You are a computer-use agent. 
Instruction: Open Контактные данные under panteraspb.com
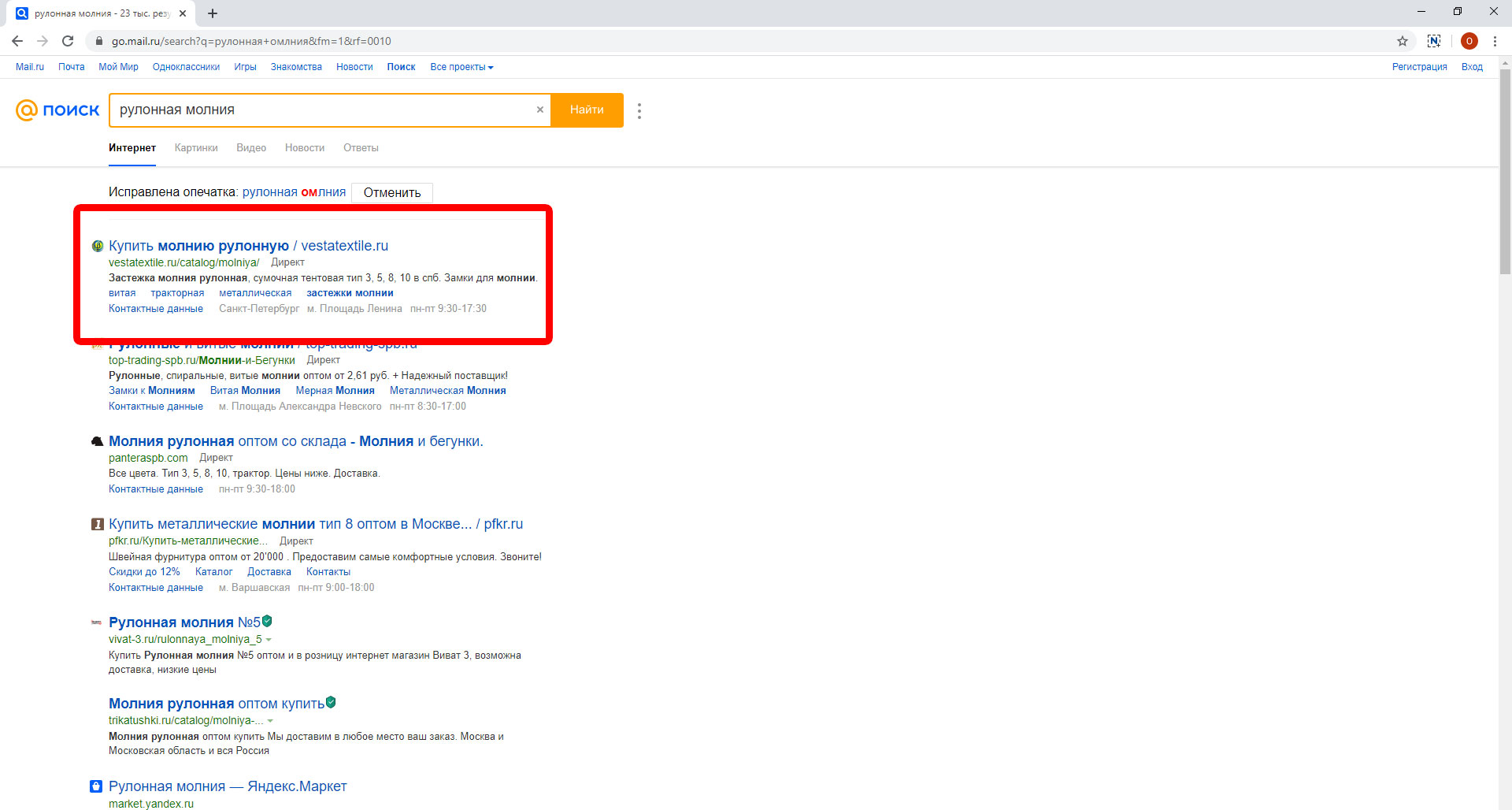pyautogui.click(x=156, y=489)
